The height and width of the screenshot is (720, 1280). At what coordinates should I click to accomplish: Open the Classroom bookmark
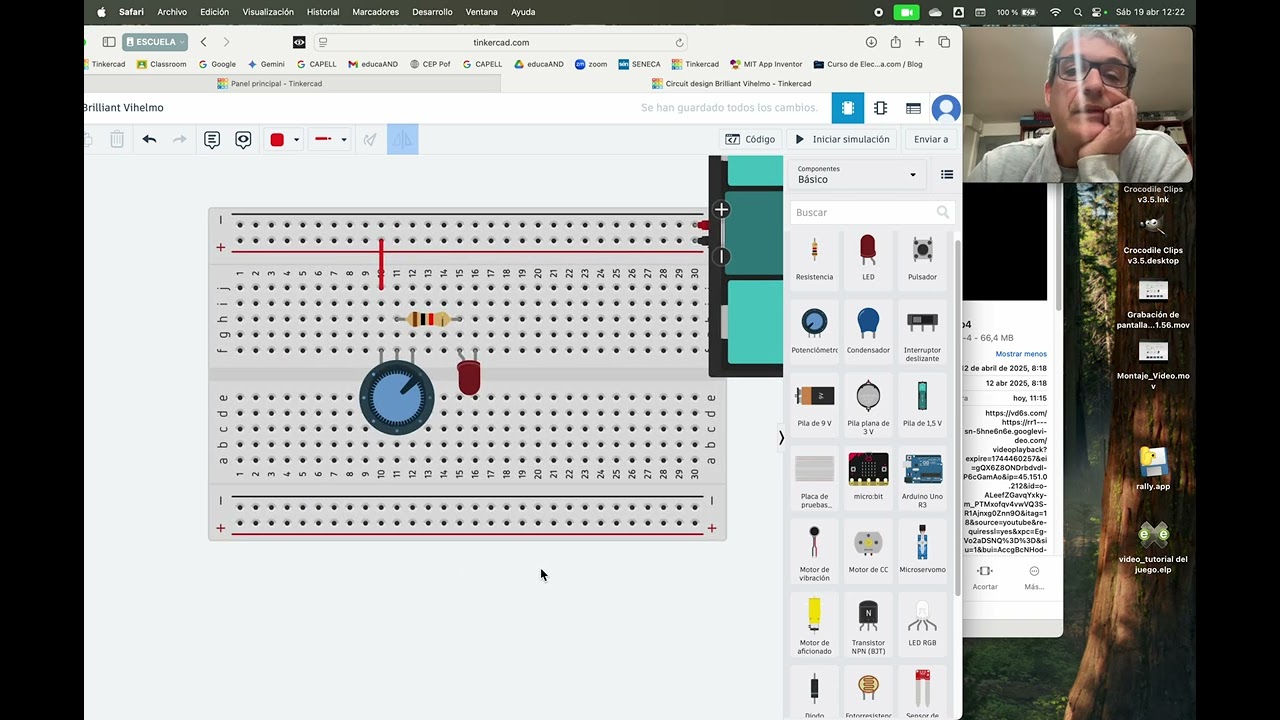coord(161,64)
